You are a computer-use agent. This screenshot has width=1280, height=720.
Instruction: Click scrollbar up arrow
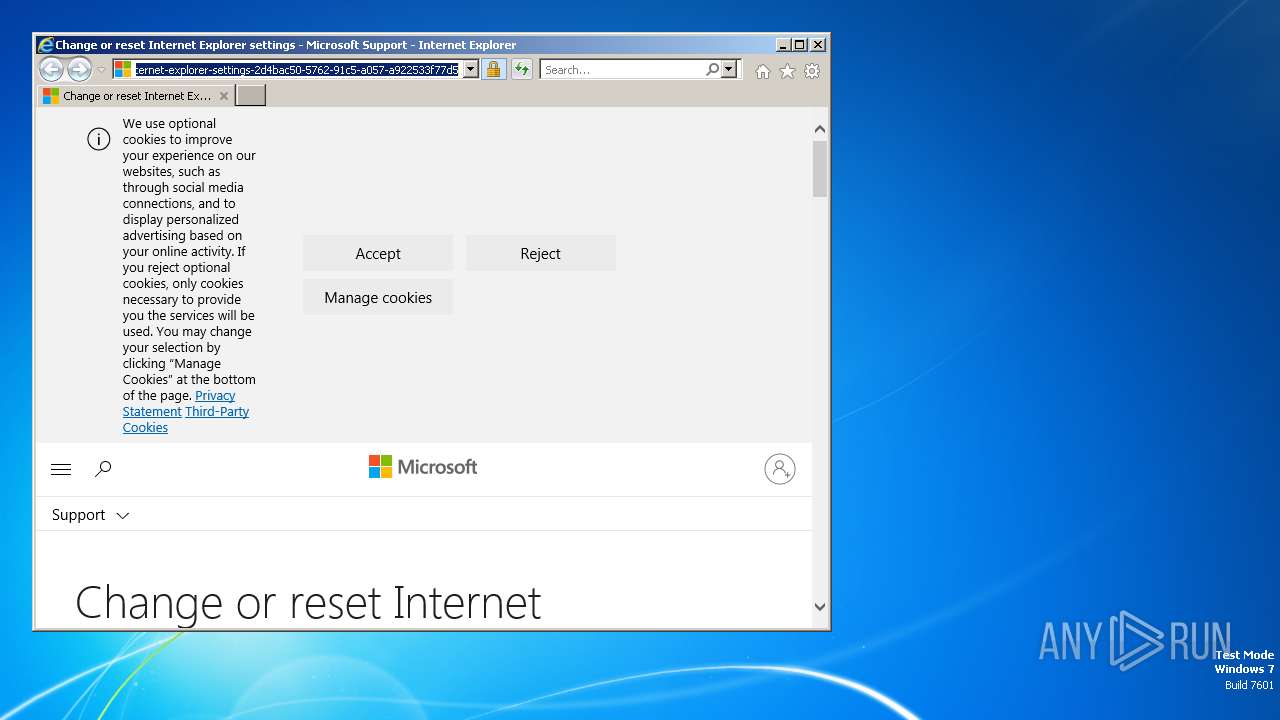(820, 129)
